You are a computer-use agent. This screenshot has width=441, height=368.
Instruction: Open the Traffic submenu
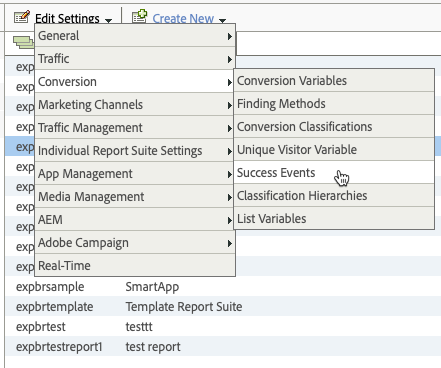[135, 58]
